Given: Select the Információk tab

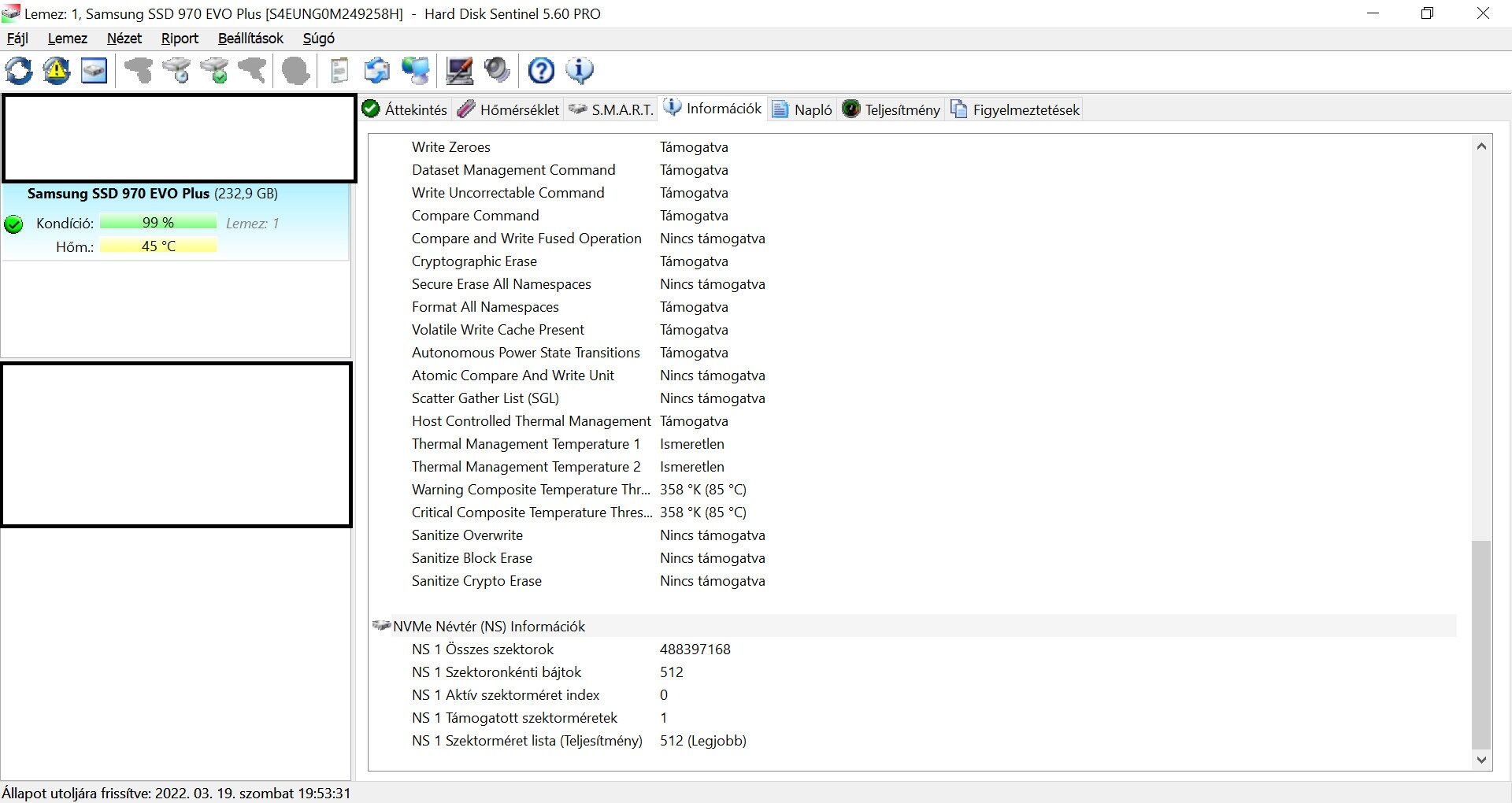Looking at the screenshot, I should click(713, 109).
